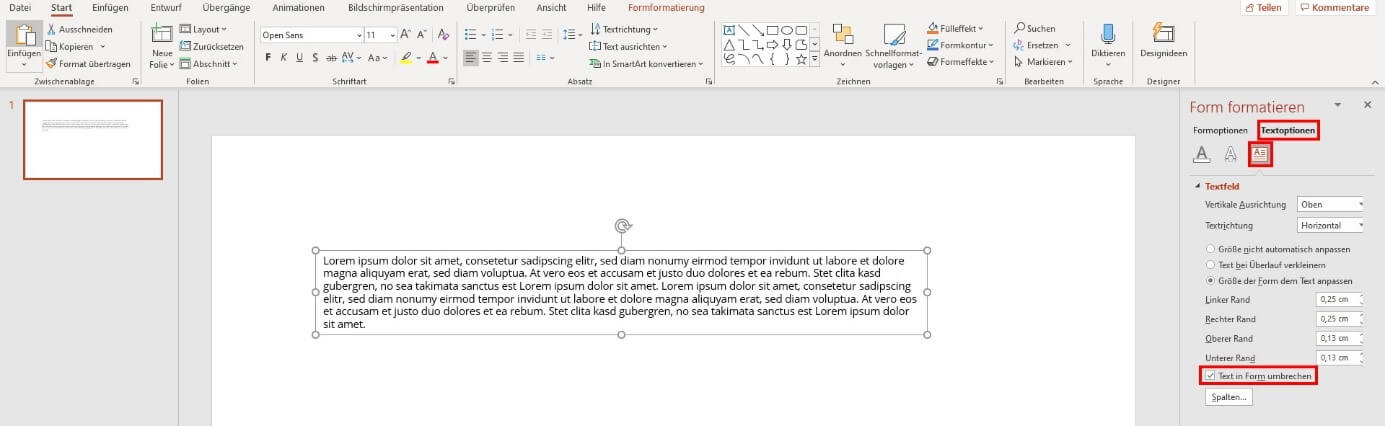The height and width of the screenshot is (426, 1385).
Task: Apply bold formatting with F button
Action: coord(268,58)
